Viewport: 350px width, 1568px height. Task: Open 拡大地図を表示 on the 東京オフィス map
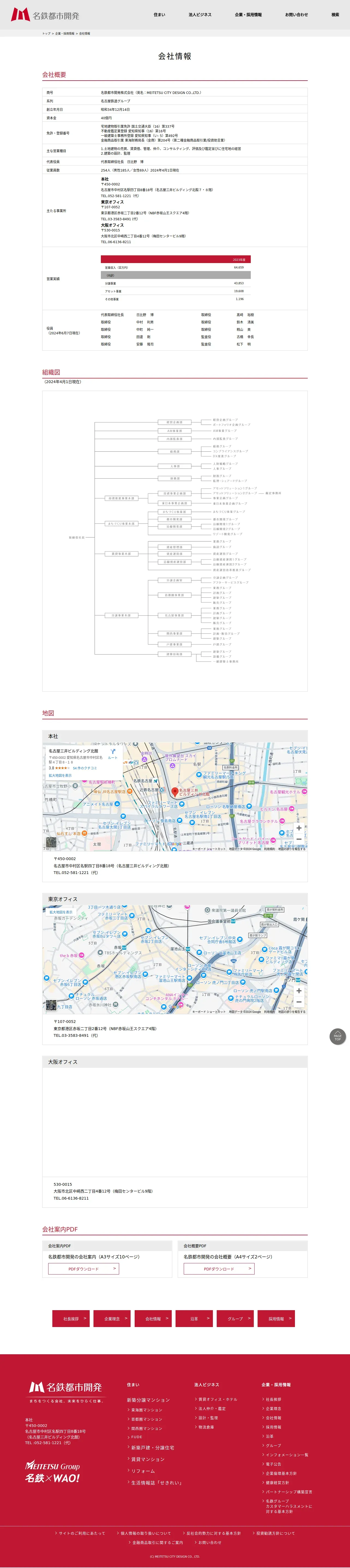[61, 912]
